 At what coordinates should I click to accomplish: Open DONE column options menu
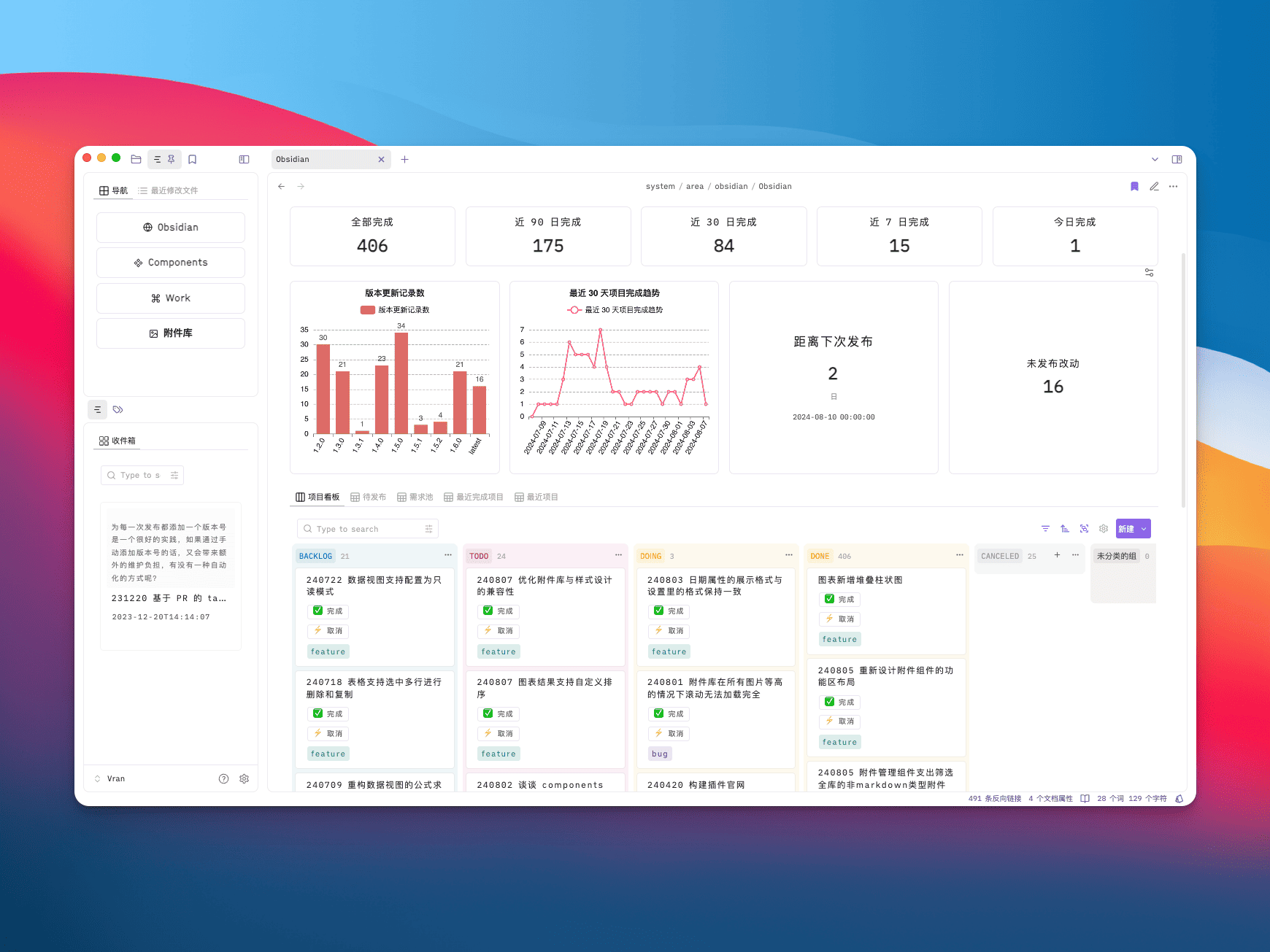959,555
